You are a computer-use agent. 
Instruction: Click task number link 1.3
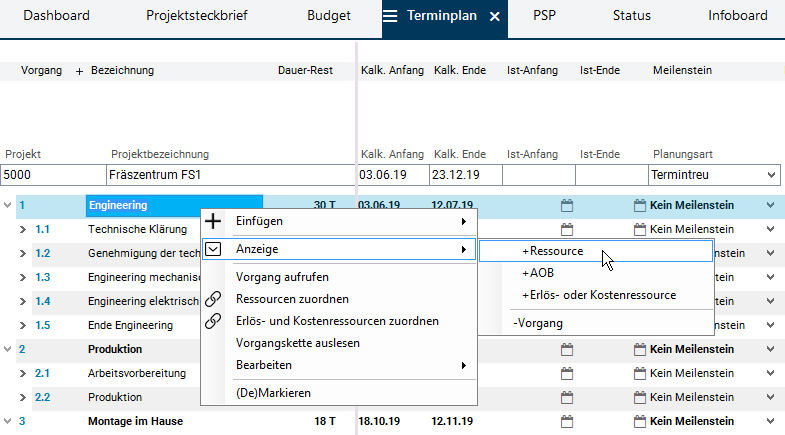[x=43, y=278]
